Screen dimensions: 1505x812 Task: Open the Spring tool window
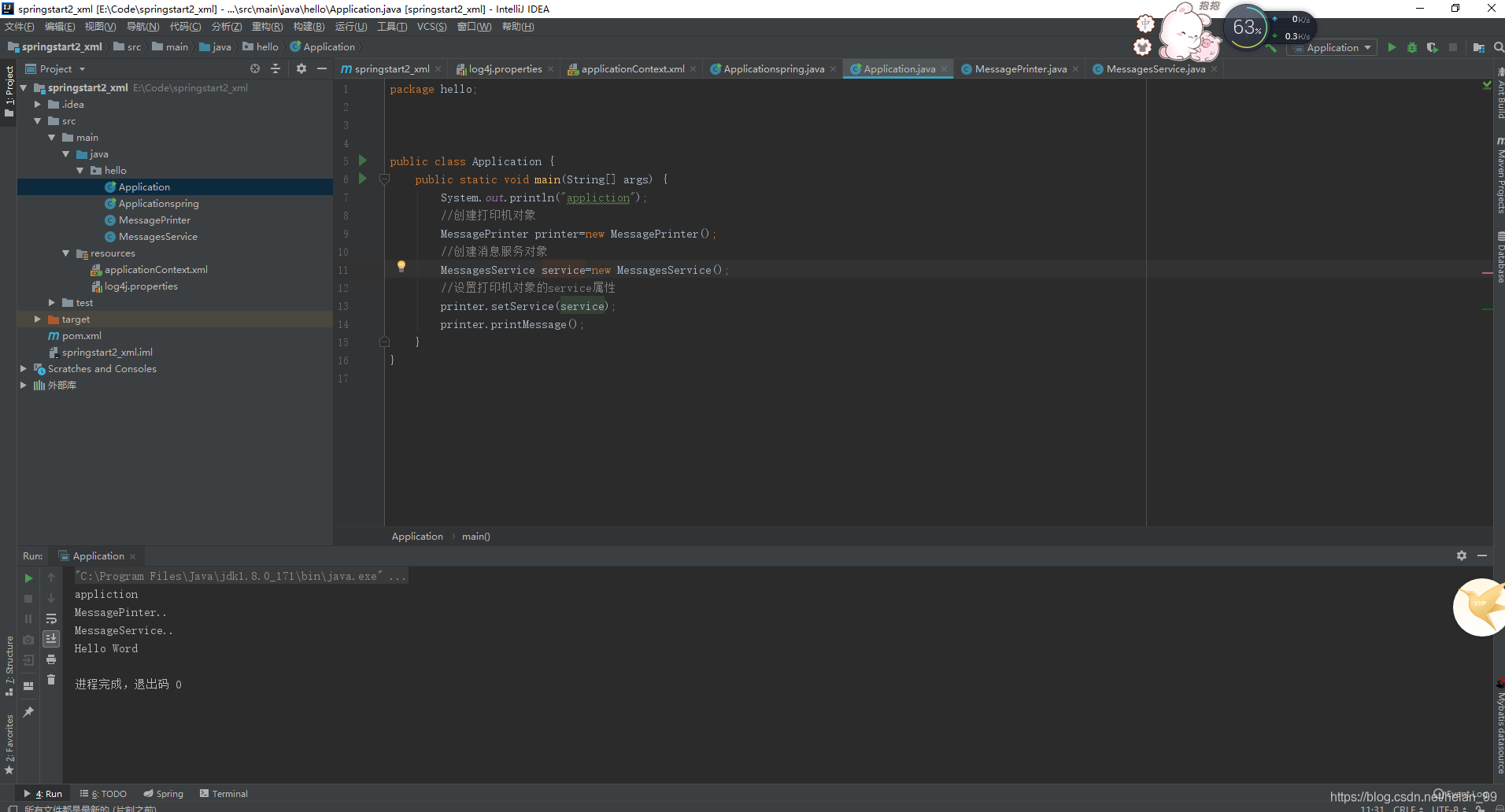click(x=163, y=794)
